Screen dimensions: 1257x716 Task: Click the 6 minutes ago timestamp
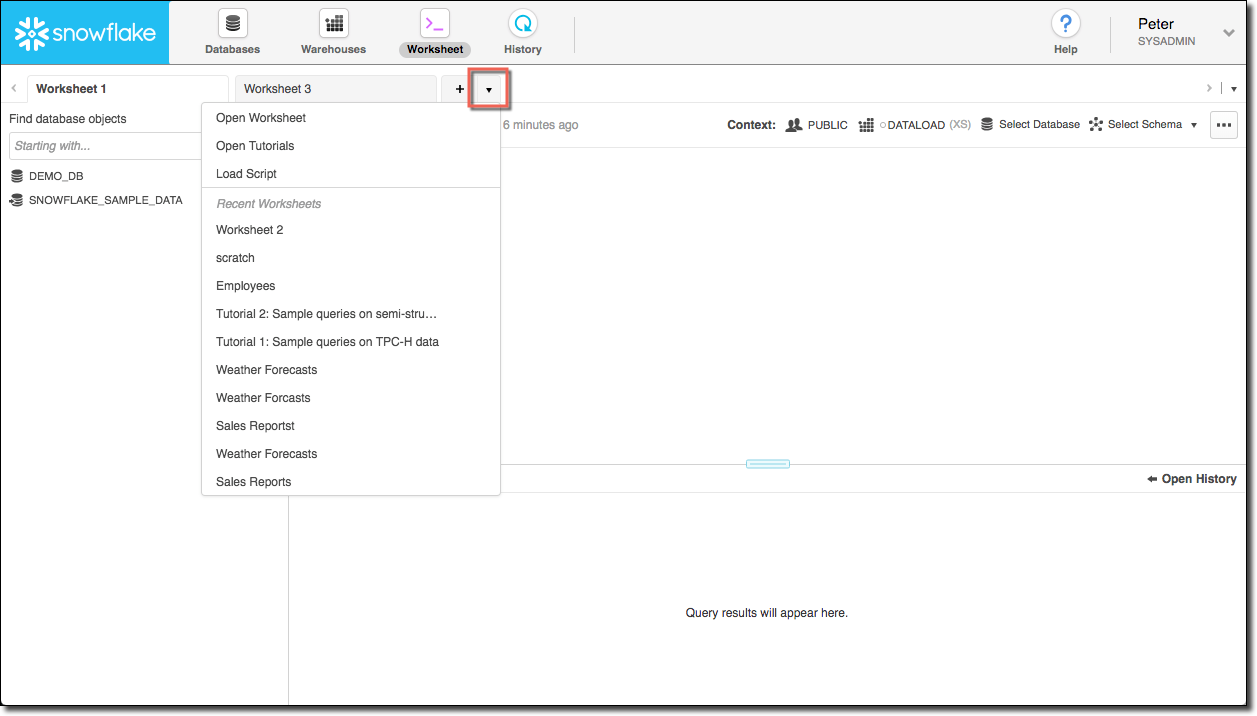[x=540, y=125]
